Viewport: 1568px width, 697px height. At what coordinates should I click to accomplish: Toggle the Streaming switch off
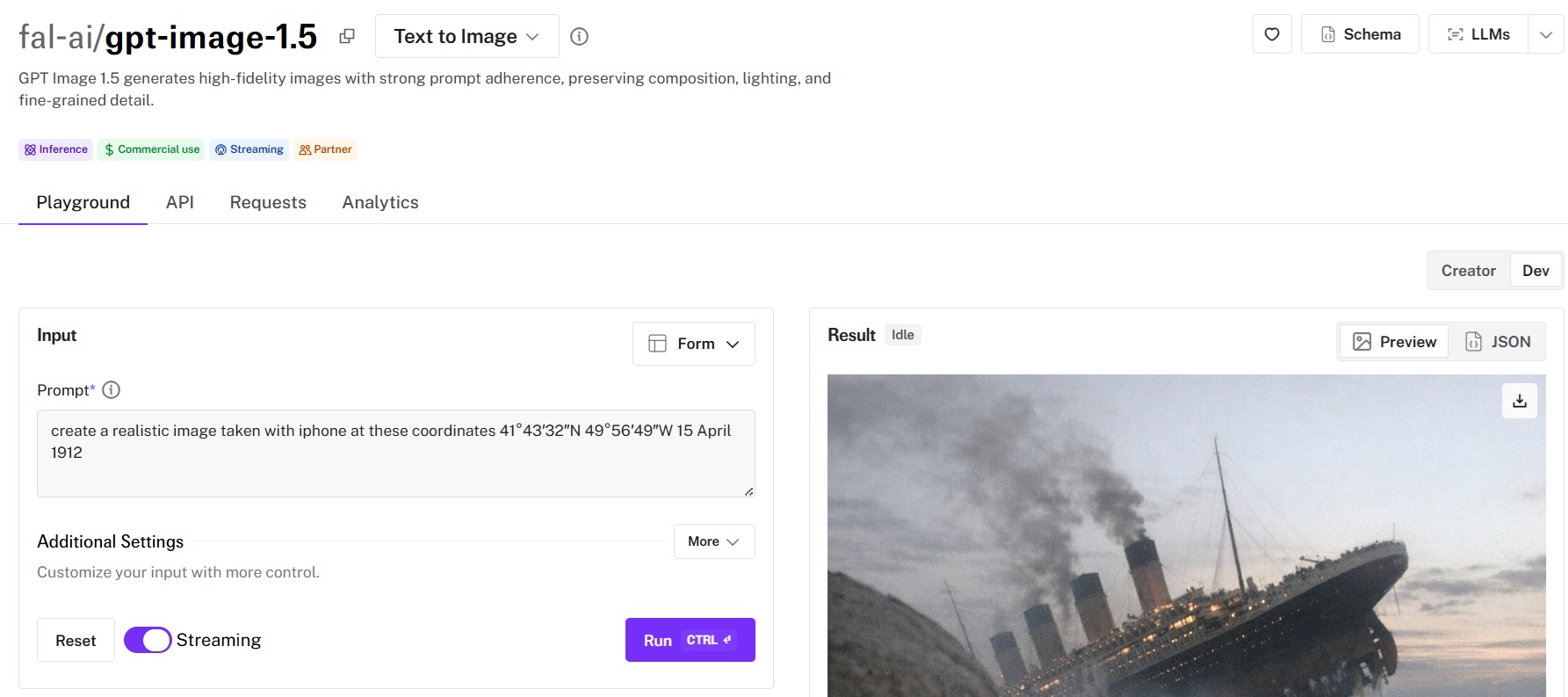point(148,640)
